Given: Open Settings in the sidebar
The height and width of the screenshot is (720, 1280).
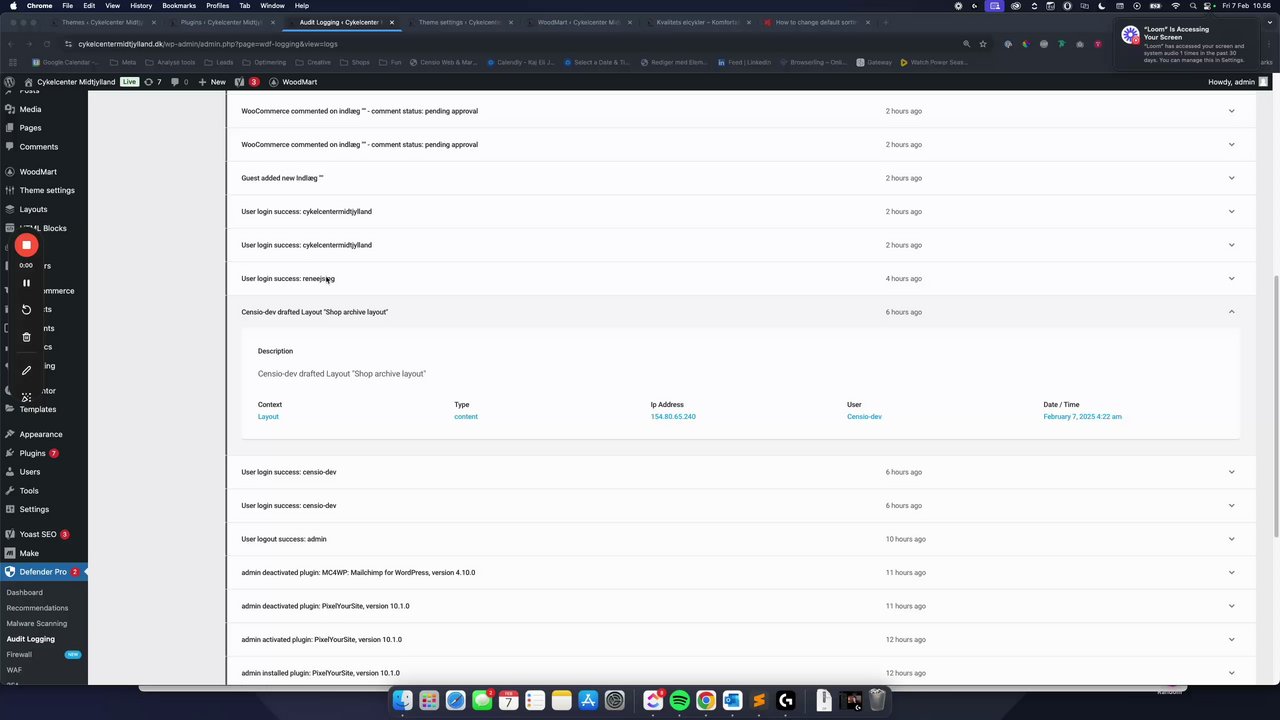Looking at the screenshot, I should click(34, 509).
